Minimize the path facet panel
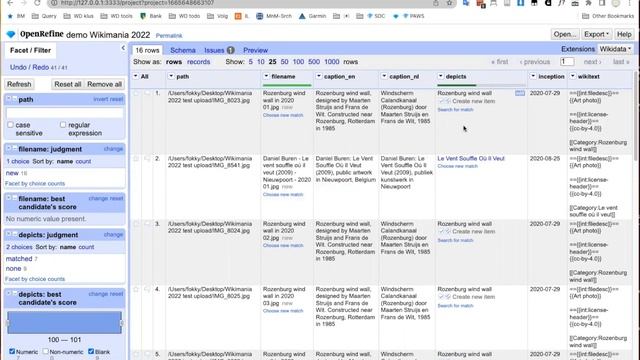This screenshot has height=360, width=640. (x=14, y=99)
